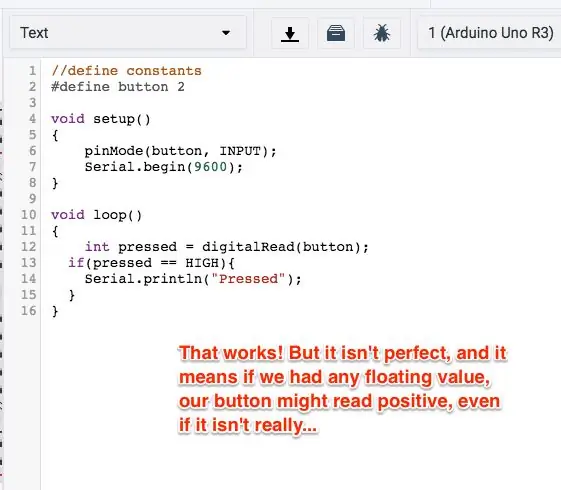The height and width of the screenshot is (490, 561).
Task: Click the void loop() declaration
Action: coord(97,215)
